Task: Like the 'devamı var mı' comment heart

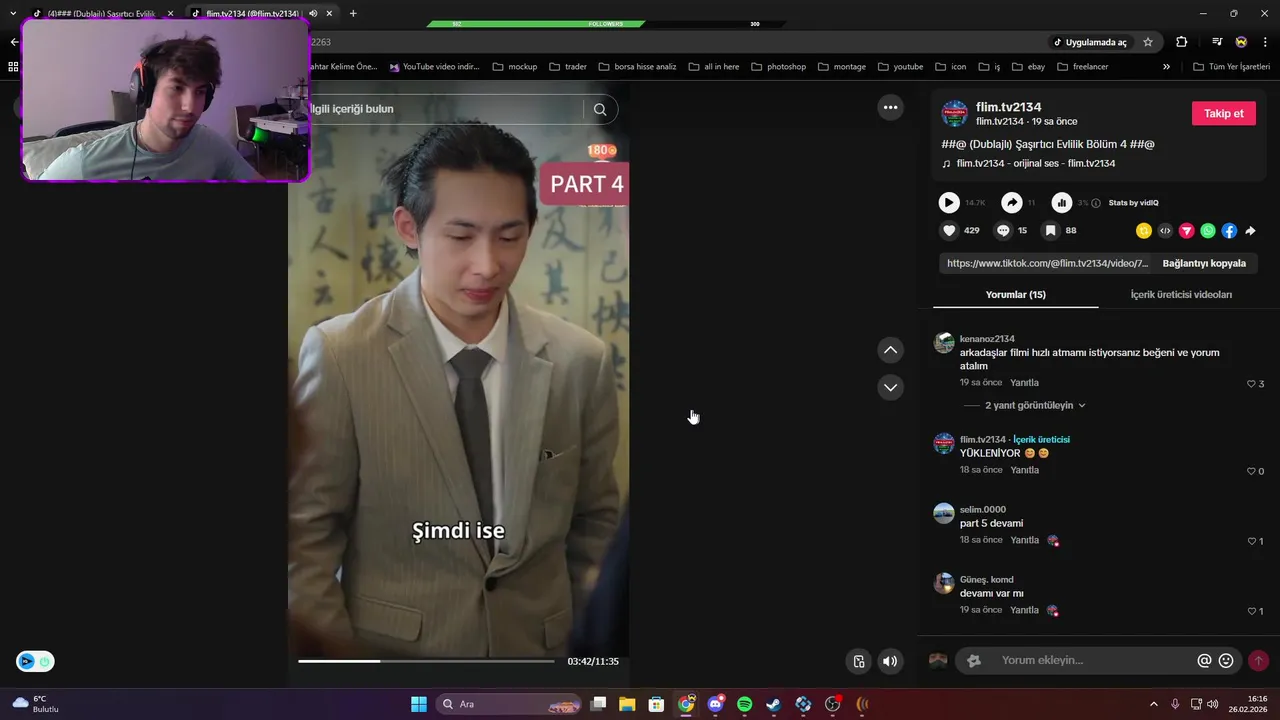Action: [x=1251, y=611]
